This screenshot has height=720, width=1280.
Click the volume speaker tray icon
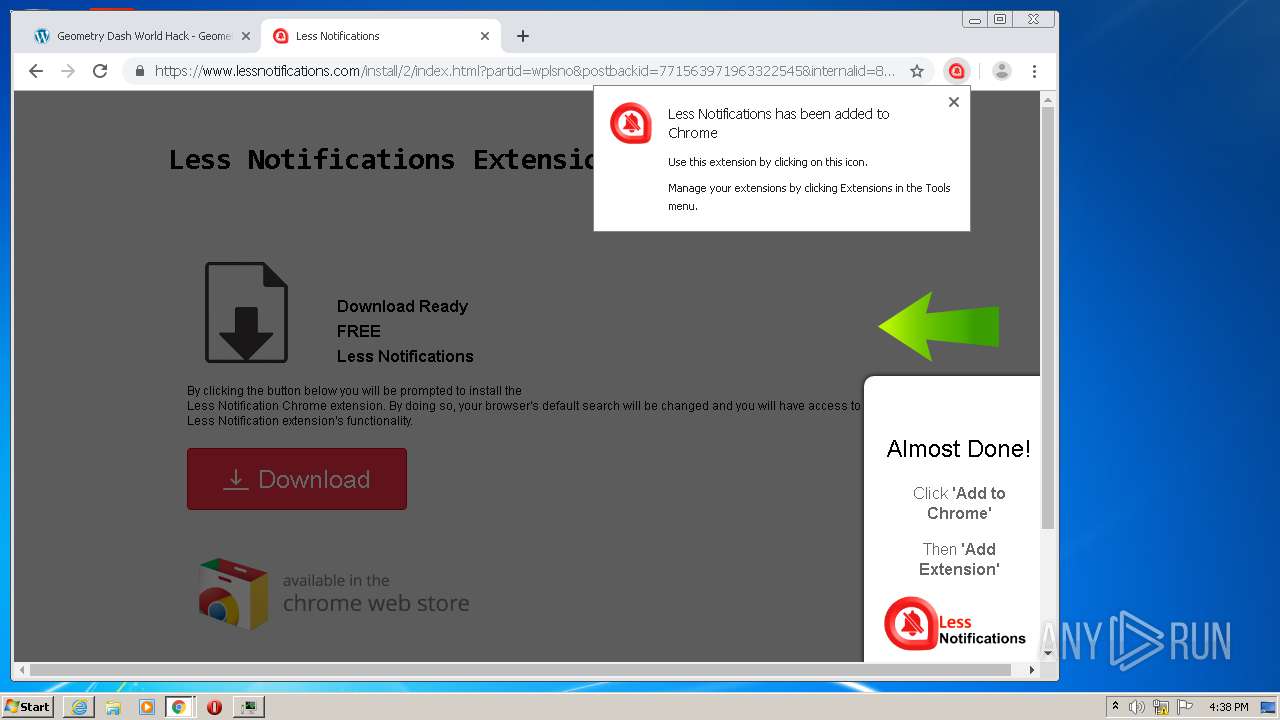pos(1137,707)
